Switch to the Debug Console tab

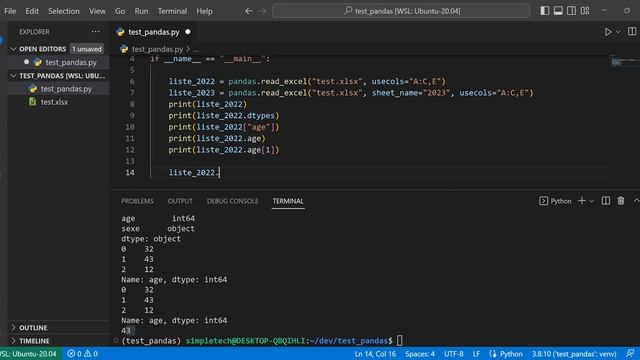tap(232, 201)
